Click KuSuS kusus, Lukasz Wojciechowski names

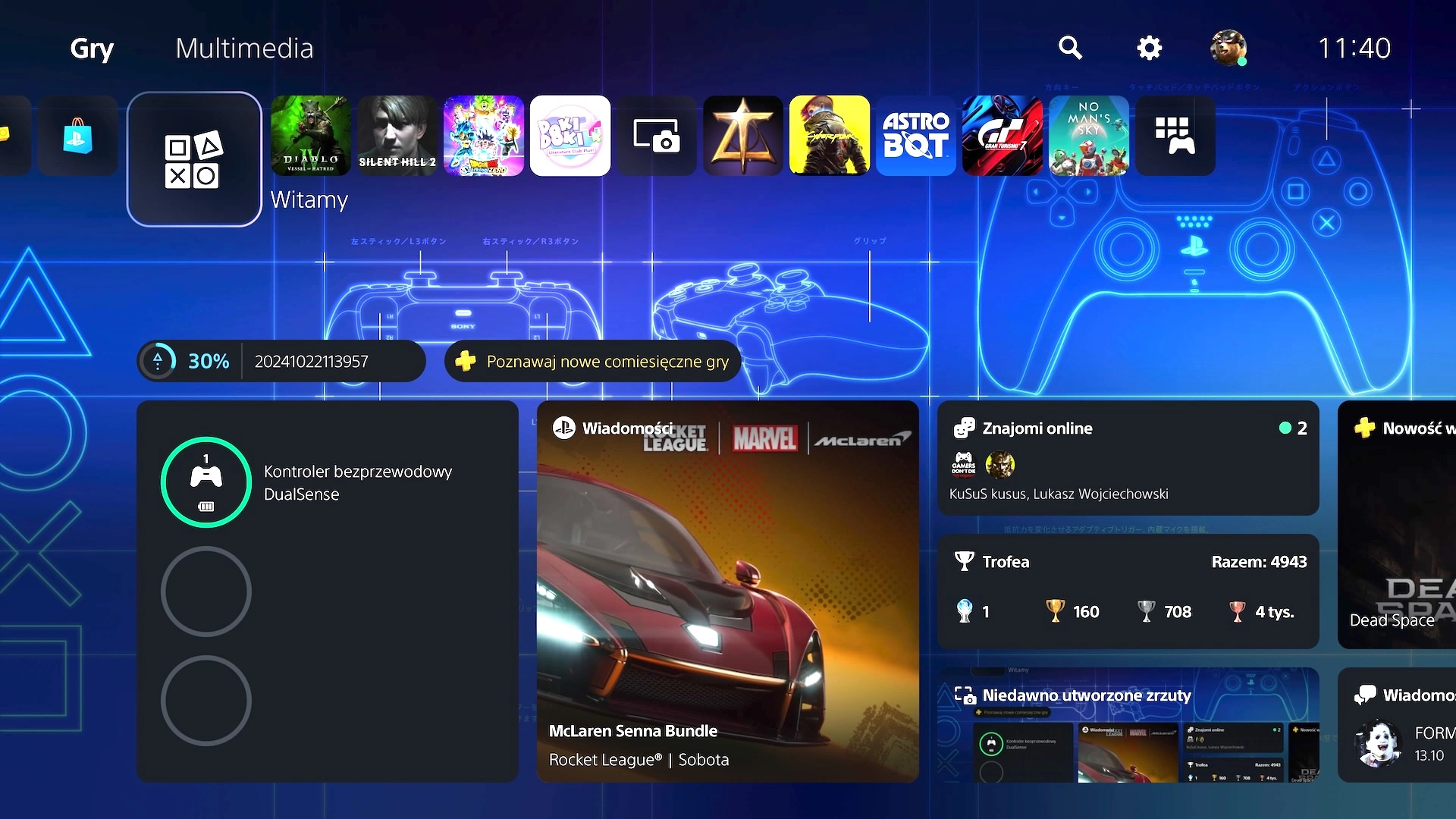(1059, 494)
